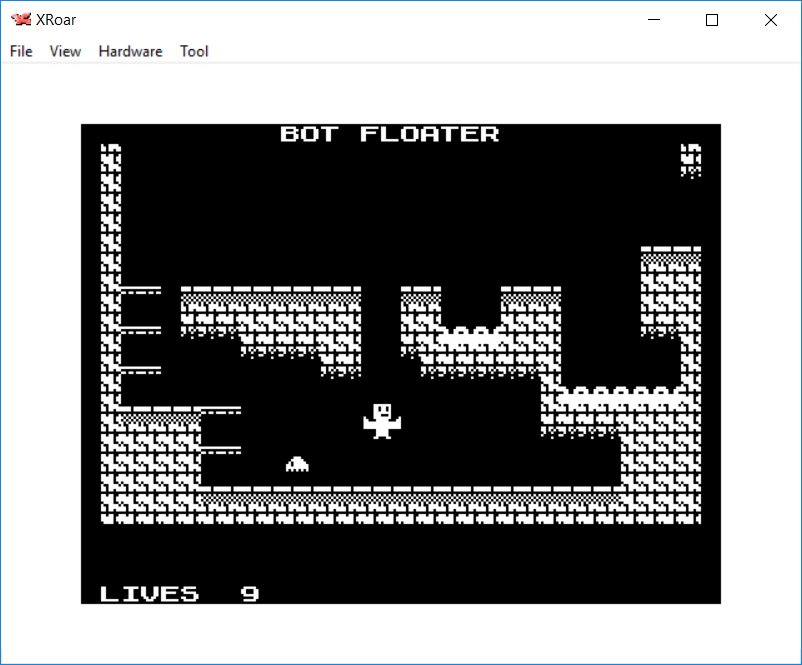Click the small brick fragment in top-right corner
802x665 pixels.
690,160
